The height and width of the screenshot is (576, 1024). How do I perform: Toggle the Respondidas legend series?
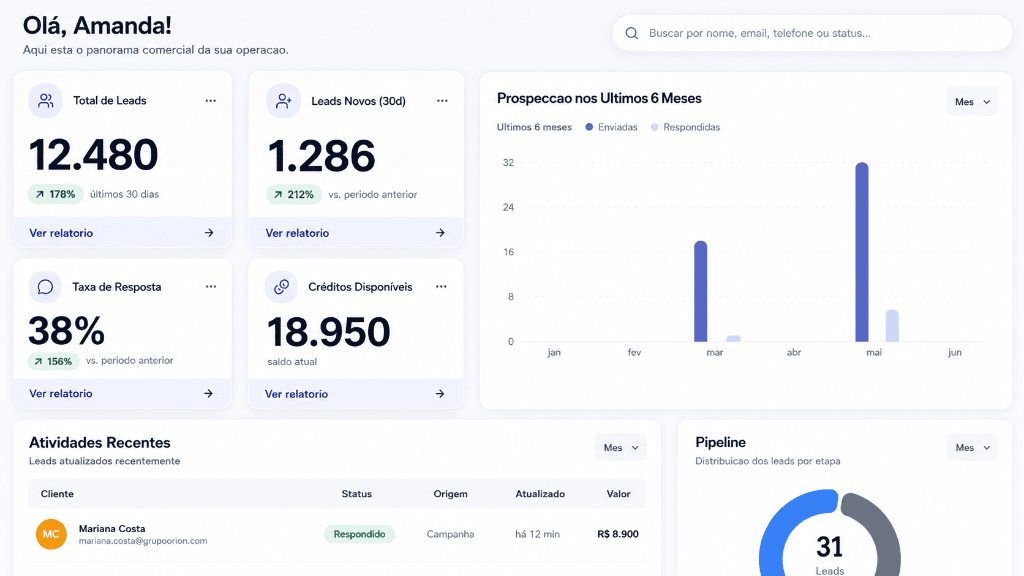tap(686, 127)
